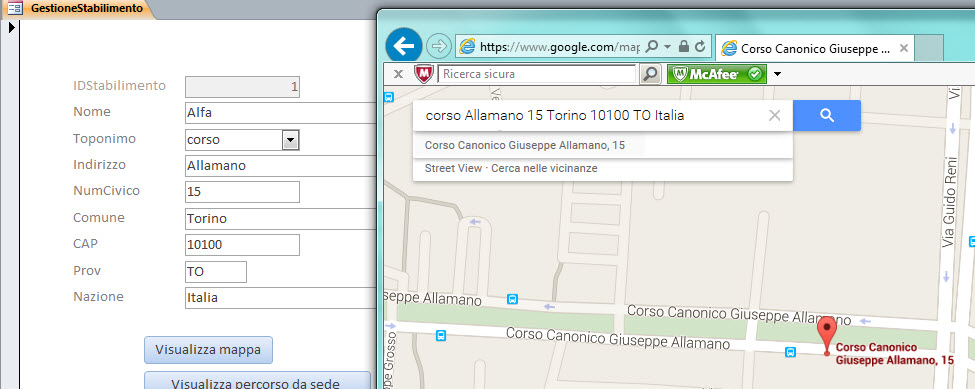Click Cerca nelle vicinanze link
Screen dimensions: 975x389
coord(544,168)
